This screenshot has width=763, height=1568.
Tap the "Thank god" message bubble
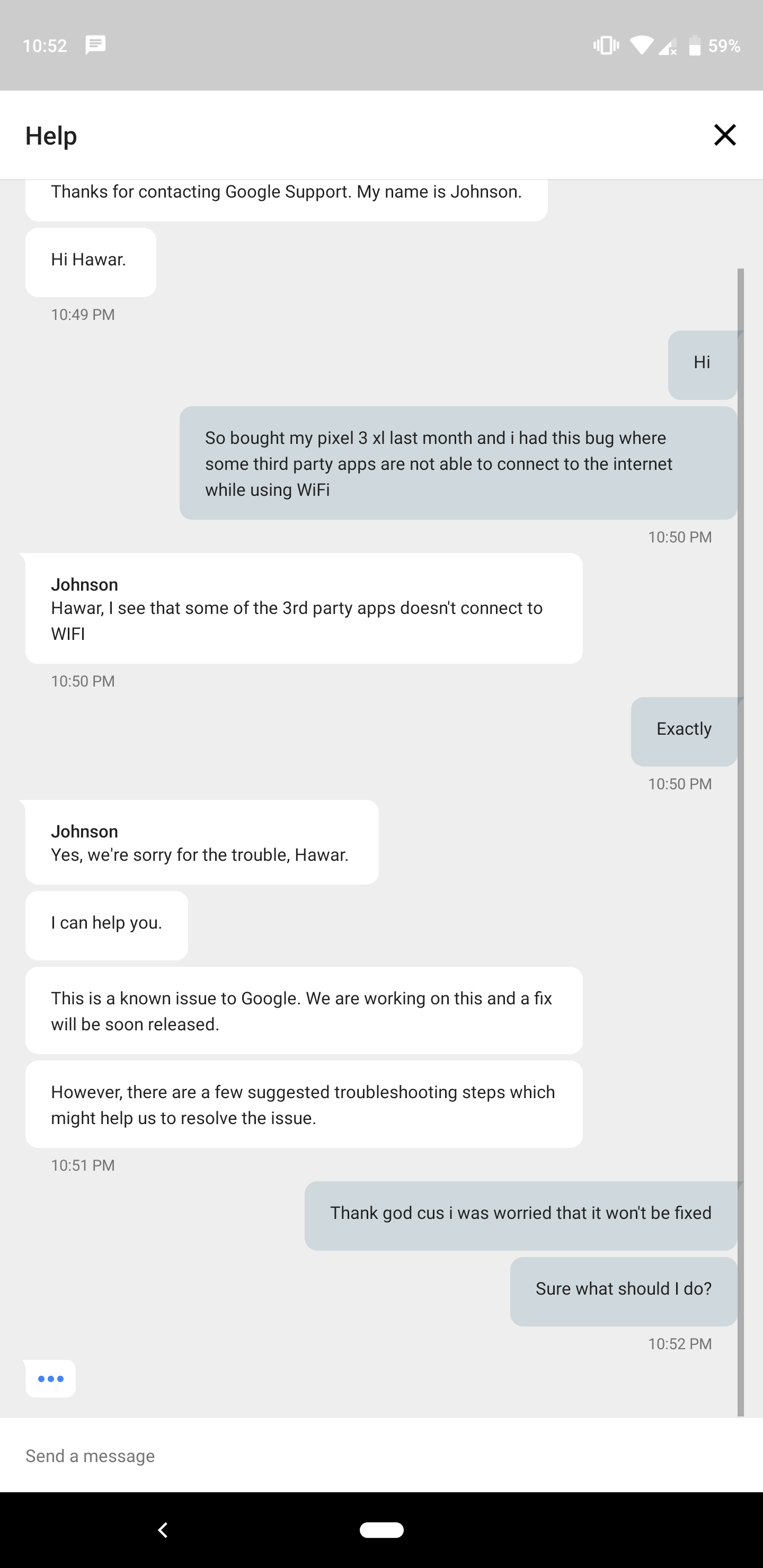click(521, 1213)
